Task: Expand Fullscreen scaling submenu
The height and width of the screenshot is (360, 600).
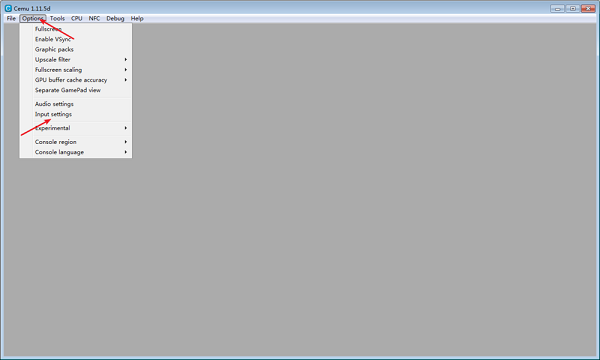Action: click(76, 70)
